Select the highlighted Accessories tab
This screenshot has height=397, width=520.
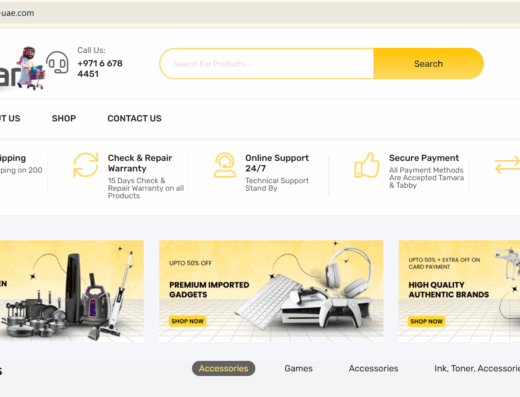223,368
